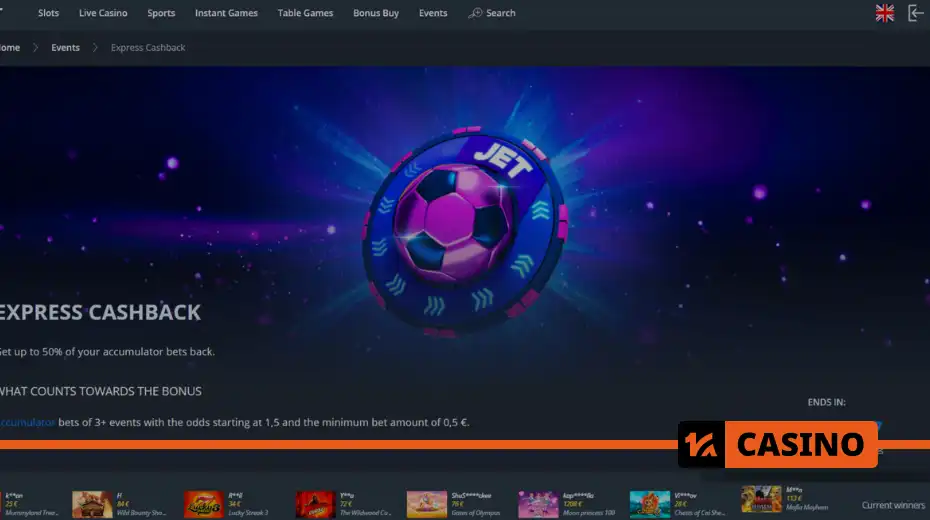Screen dimensions: 930x520
Task: Click the Express Cashback breadcrumb
Action: click(x=148, y=47)
